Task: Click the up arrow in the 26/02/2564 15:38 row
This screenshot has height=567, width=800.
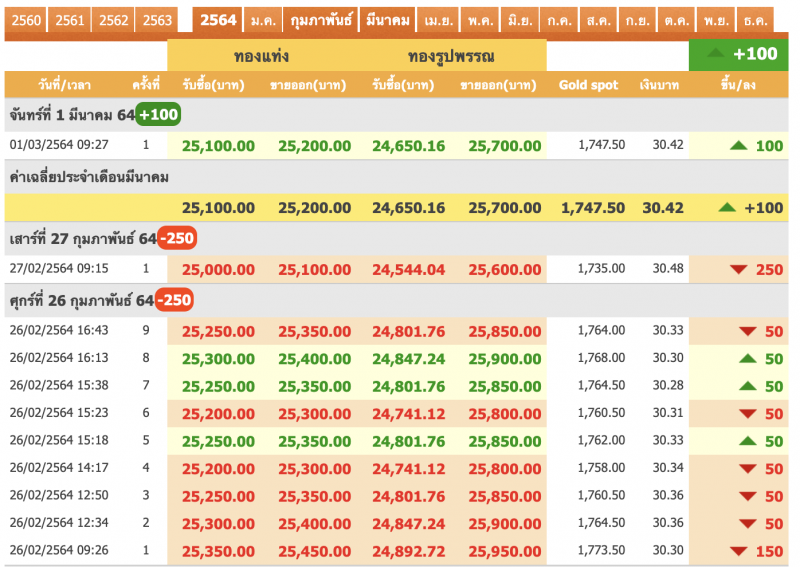Action: [x=747, y=386]
